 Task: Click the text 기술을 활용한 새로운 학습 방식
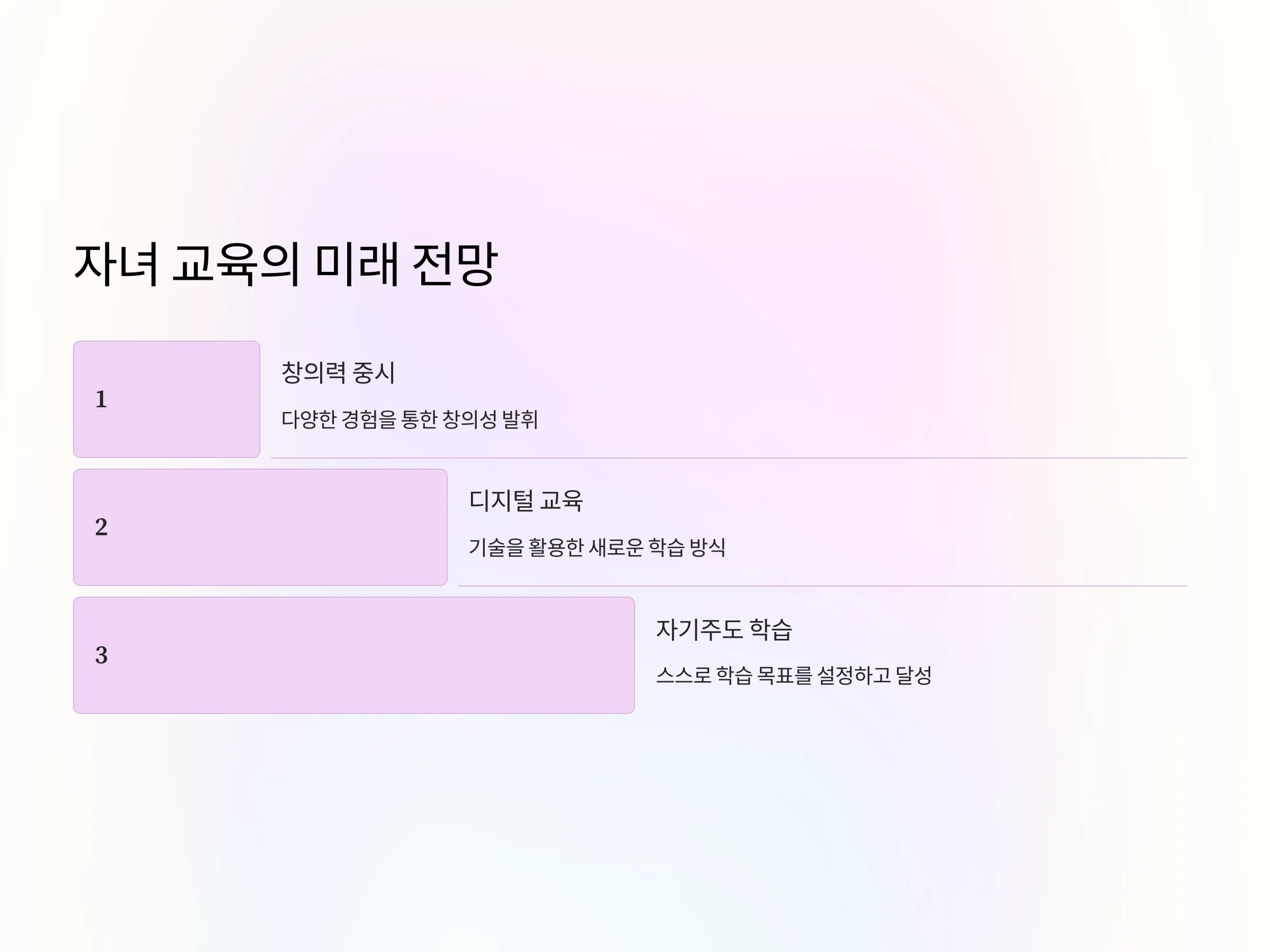(597, 547)
